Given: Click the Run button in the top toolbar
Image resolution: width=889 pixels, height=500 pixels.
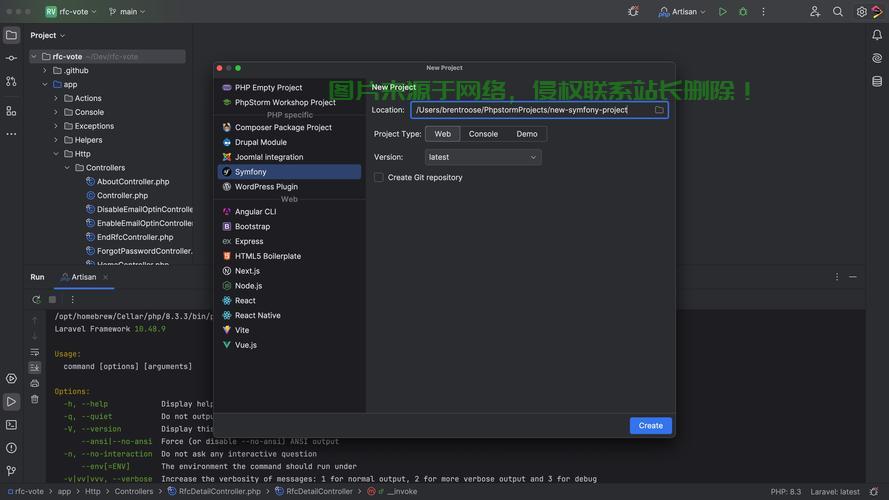Looking at the screenshot, I should [723, 12].
